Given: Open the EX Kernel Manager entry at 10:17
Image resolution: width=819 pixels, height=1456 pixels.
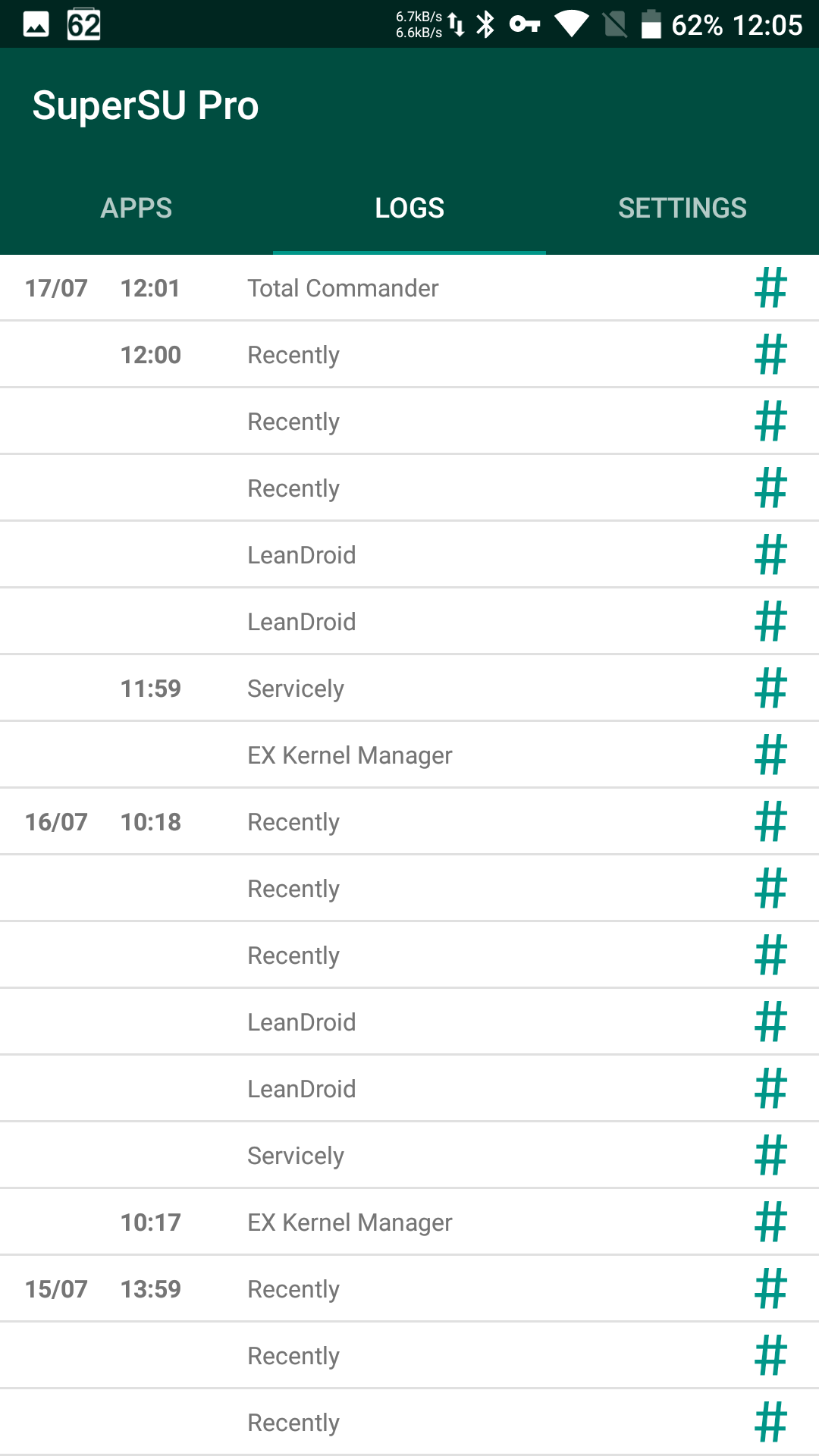Looking at the screenshot, I should pyautogui.click(x=350, y=1222).
